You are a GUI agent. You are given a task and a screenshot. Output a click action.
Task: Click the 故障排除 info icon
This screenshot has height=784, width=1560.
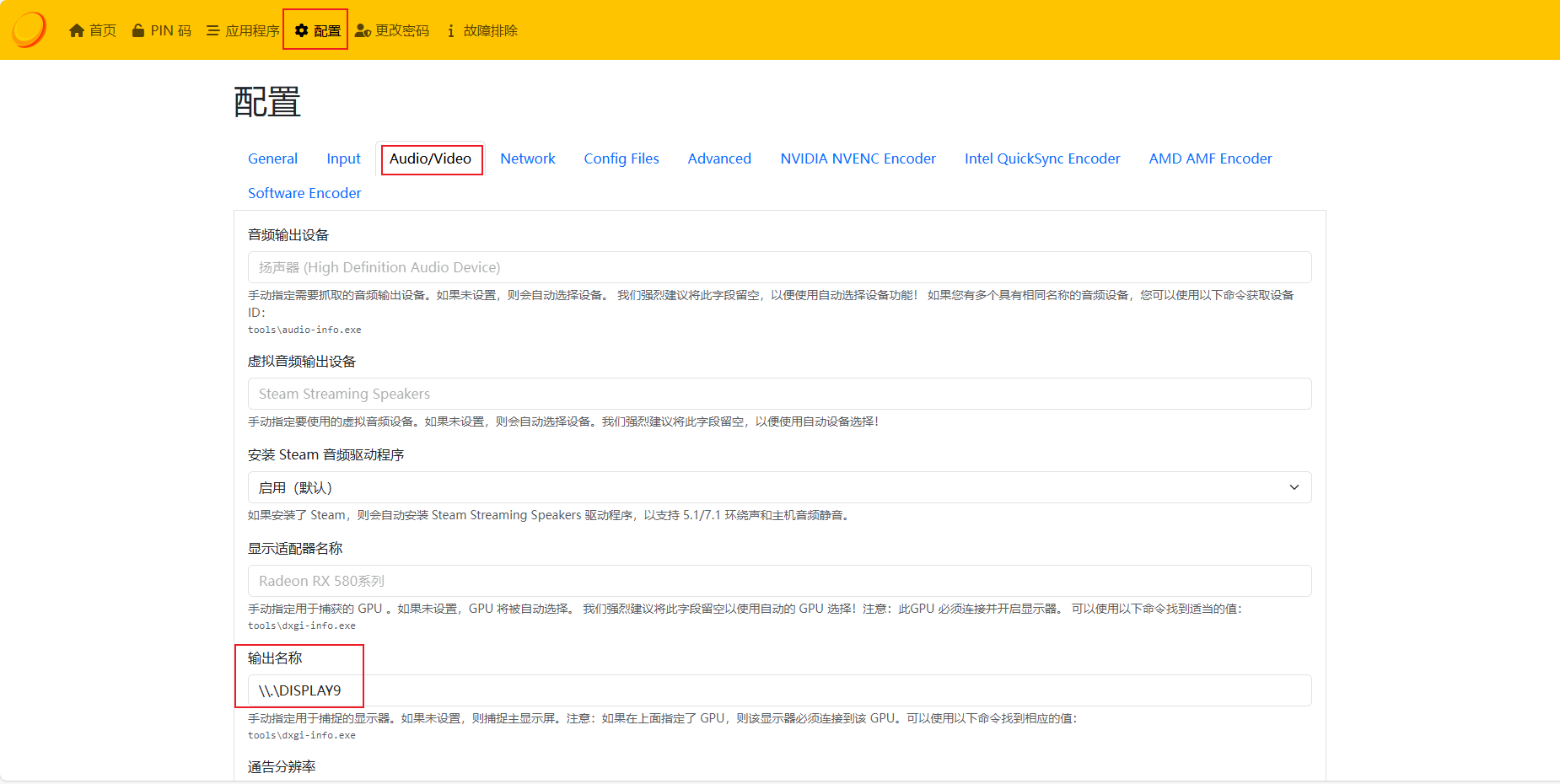[x=451, y=31]
